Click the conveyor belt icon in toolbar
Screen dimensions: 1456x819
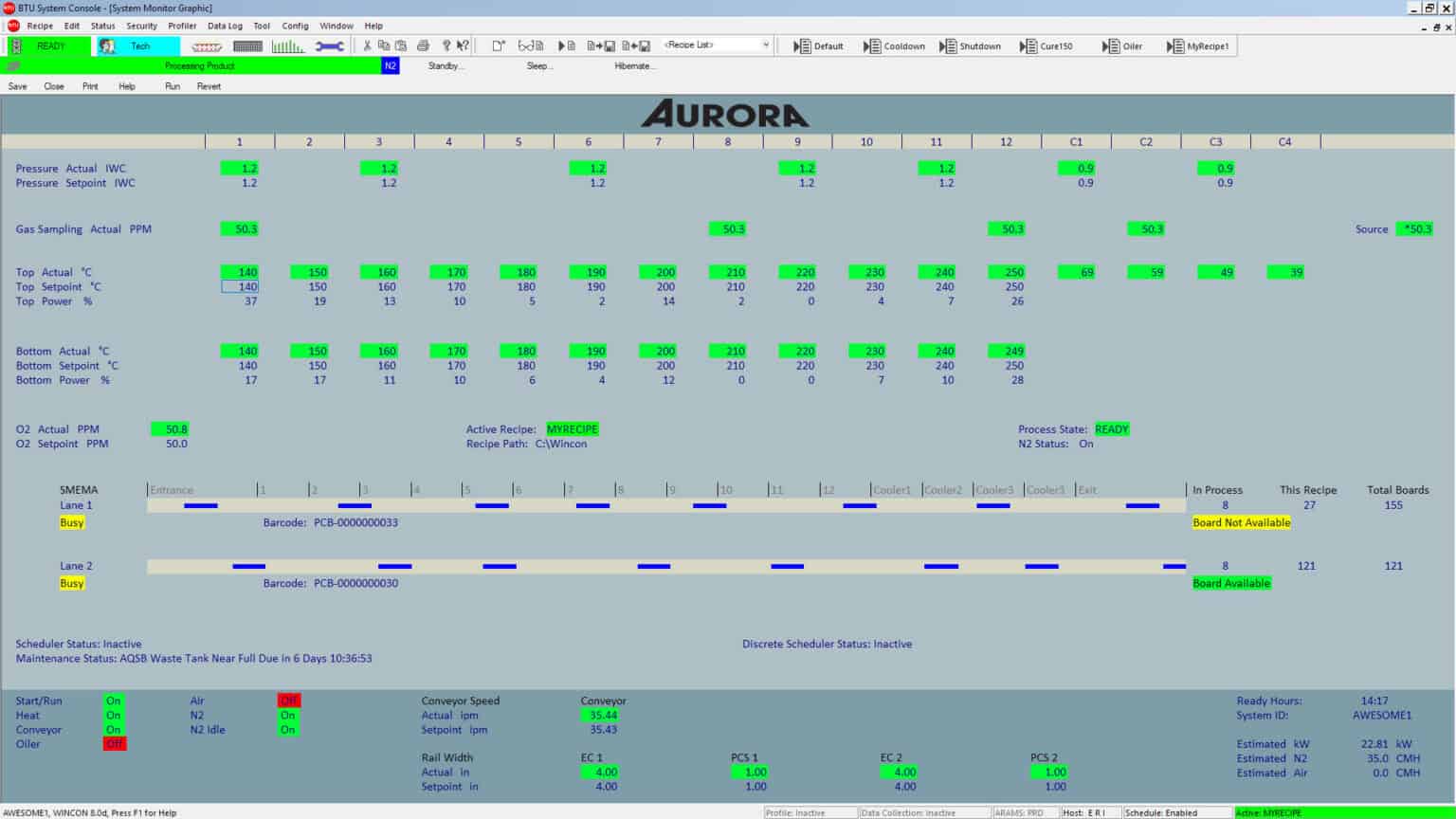(x=207, y=46)
